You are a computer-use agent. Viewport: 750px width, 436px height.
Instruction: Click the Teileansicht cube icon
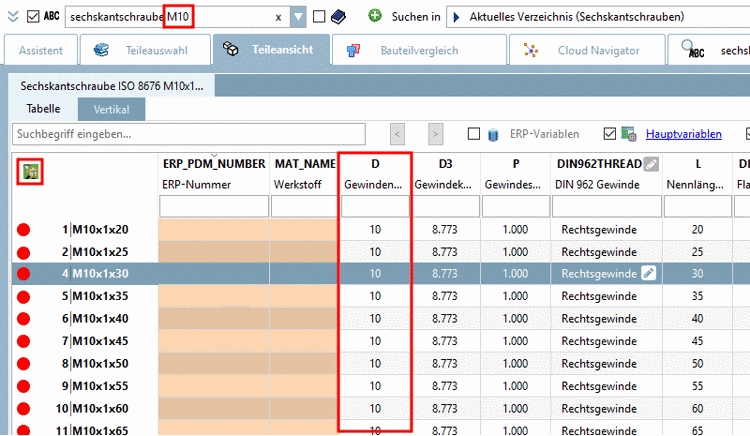pyautogui.click(x=231, y=49)
